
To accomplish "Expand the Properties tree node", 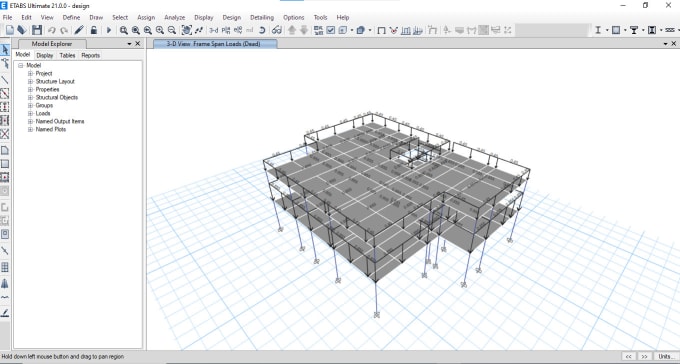I will [30, 89].
